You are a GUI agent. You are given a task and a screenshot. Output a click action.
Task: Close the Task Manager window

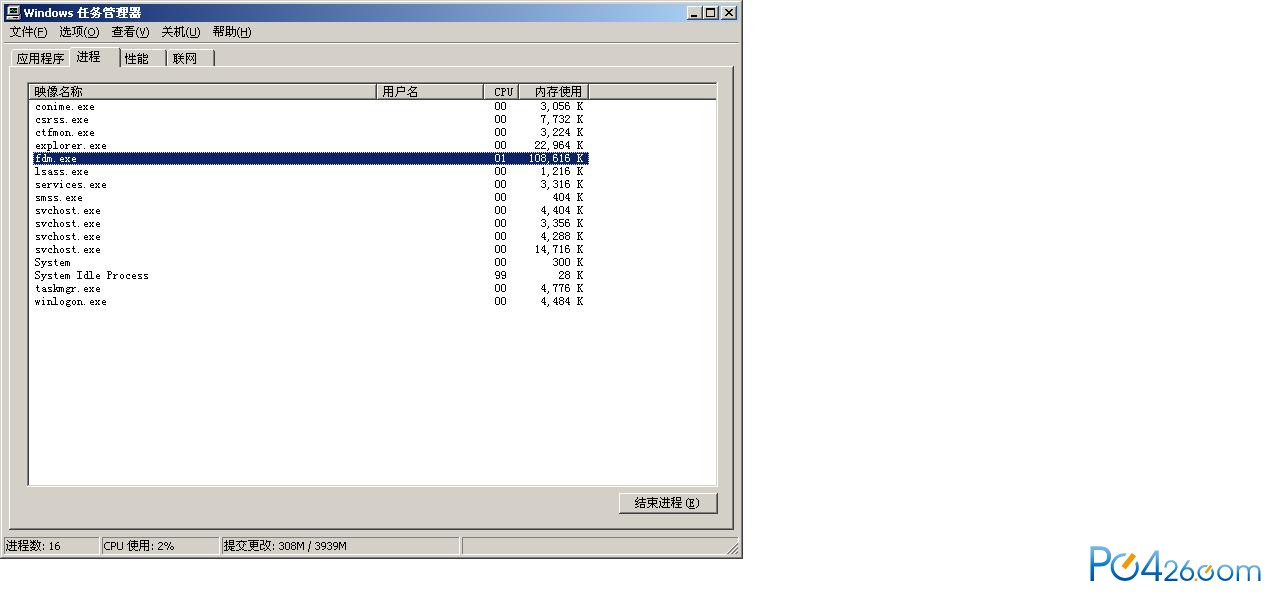click(x=729, y=13)
